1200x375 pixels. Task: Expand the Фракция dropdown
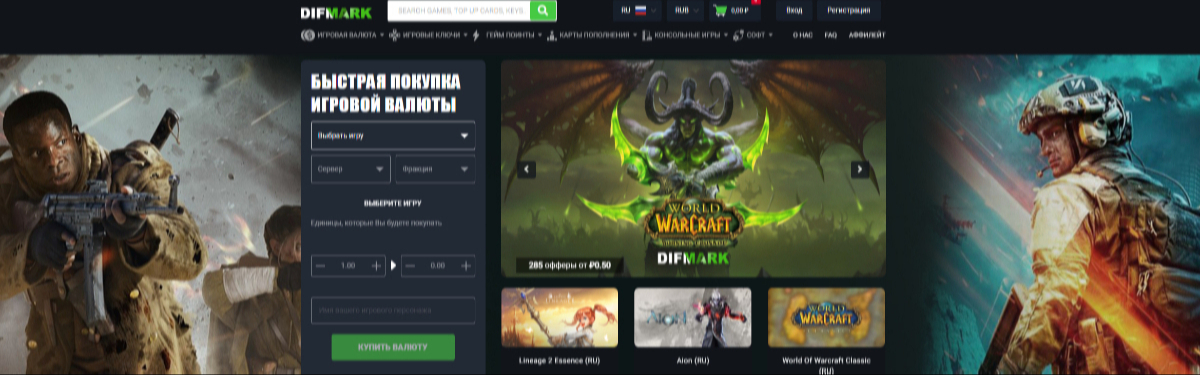(436, 169)
